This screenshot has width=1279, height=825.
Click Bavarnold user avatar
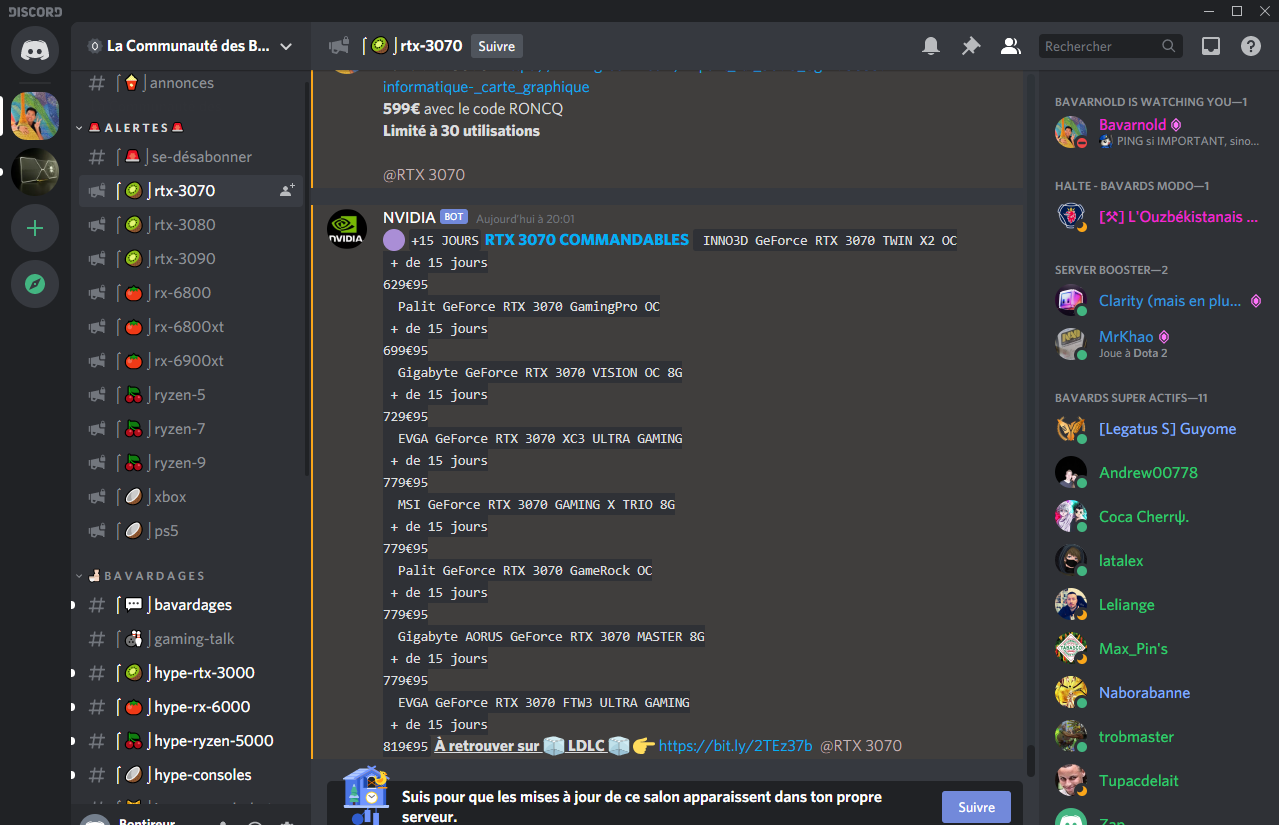(1071, 132)
